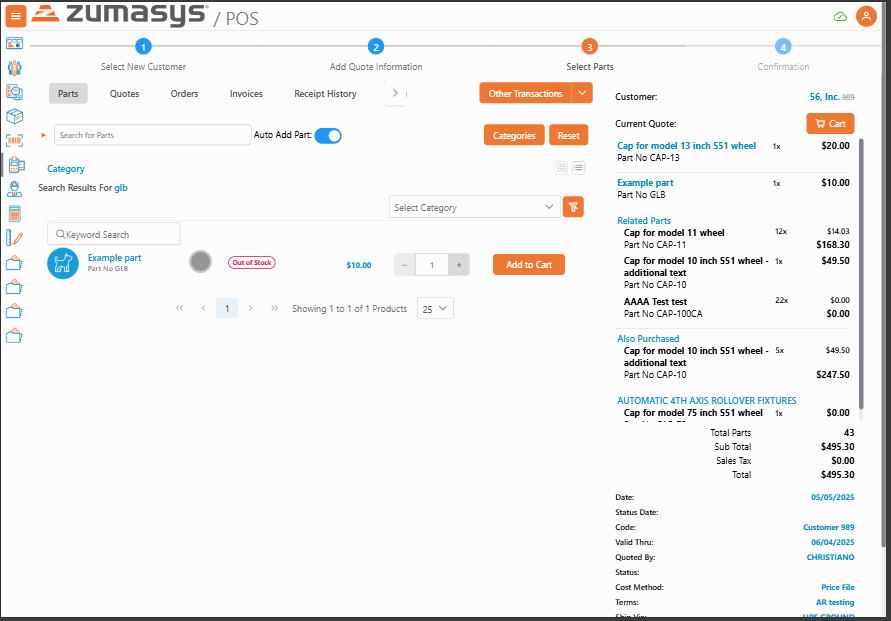Click the user profile avatar icon

[865, 16]
